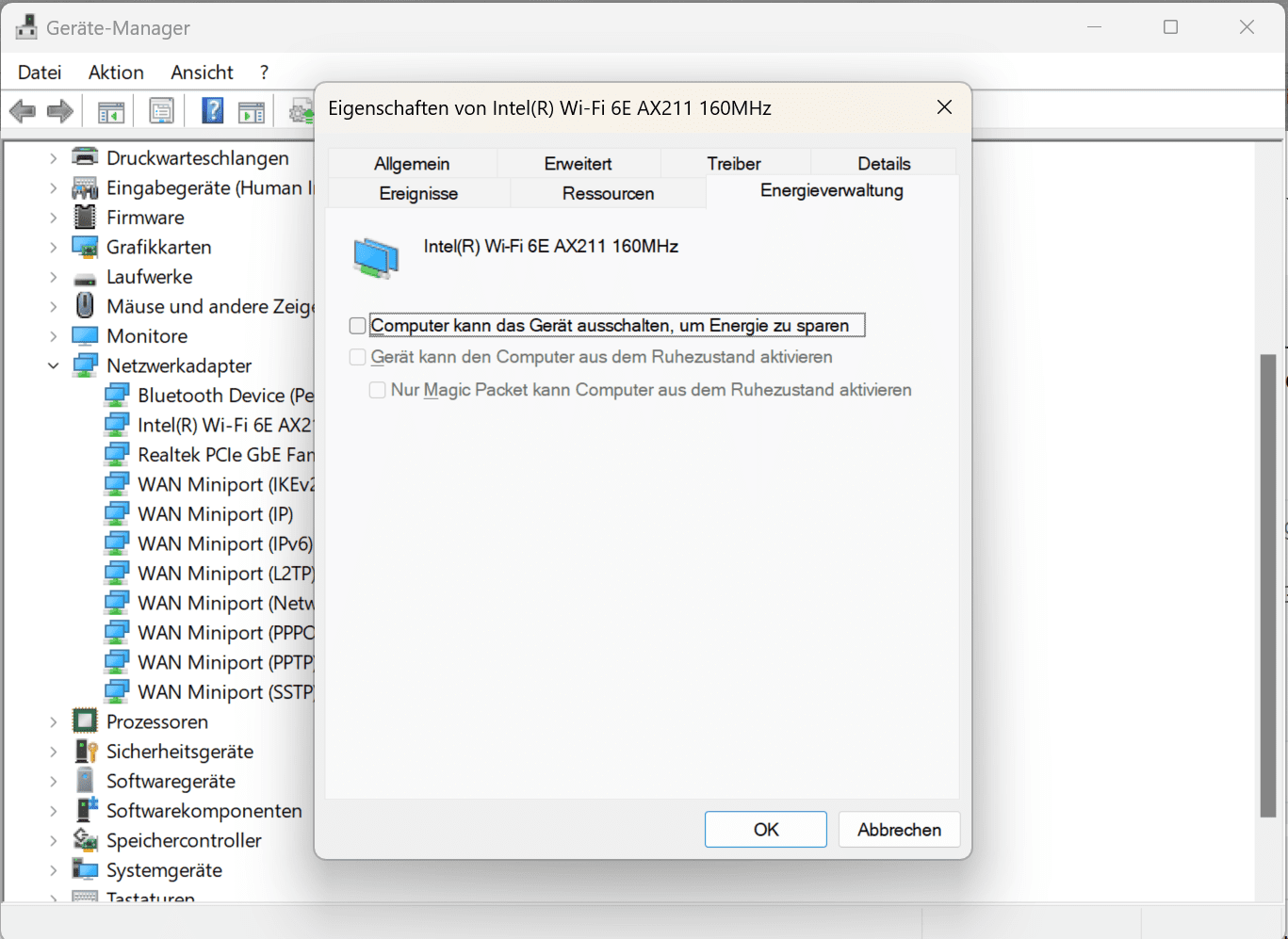Close the Eigenschaften dialog with X
Image resolution: width=1288 pixels, height=939 pixels.
(944, 107)
